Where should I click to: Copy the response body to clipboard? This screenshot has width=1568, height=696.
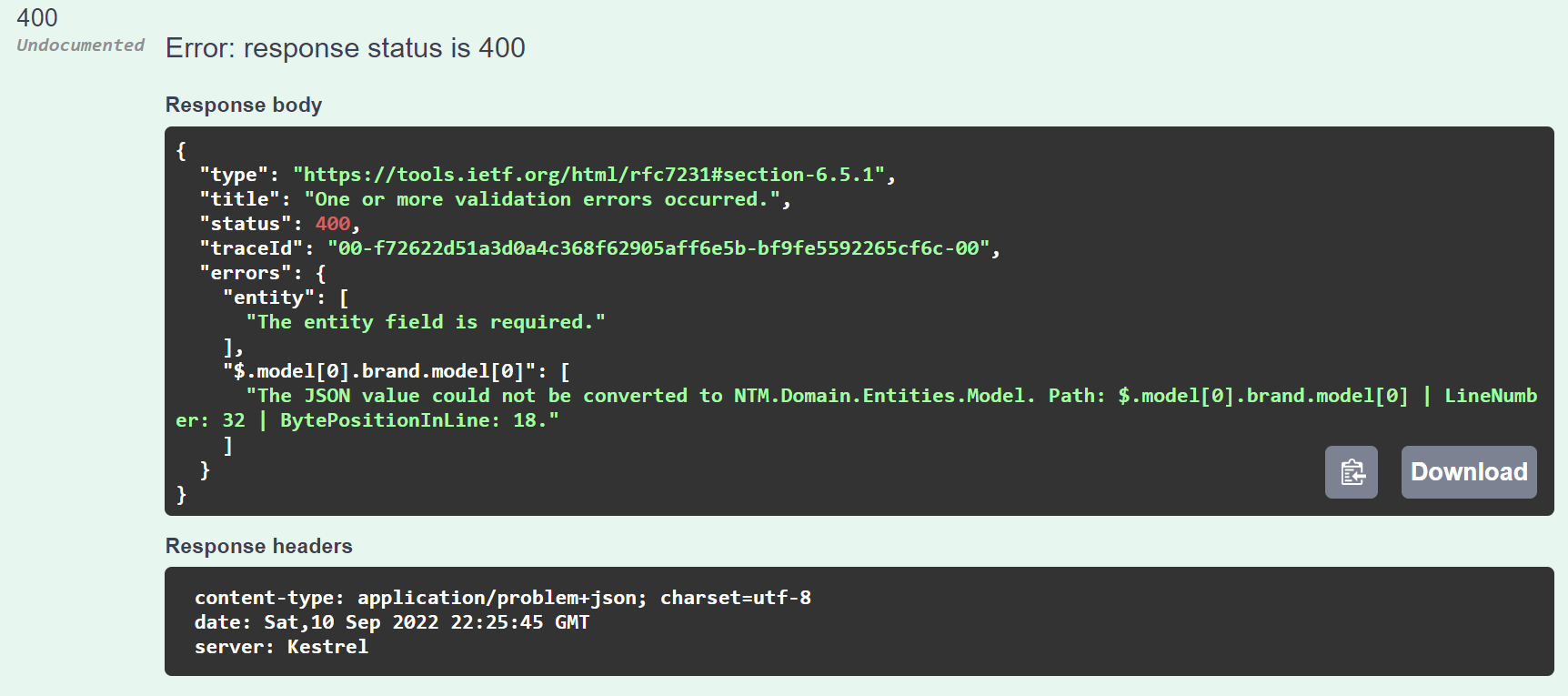click(x=1351, y=472)
